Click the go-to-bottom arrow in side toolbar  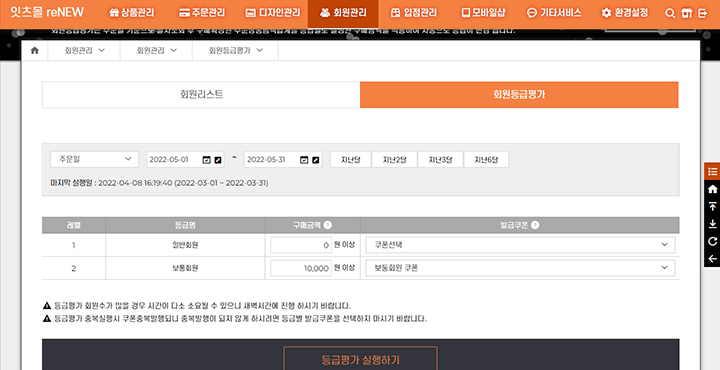point(712,224)
